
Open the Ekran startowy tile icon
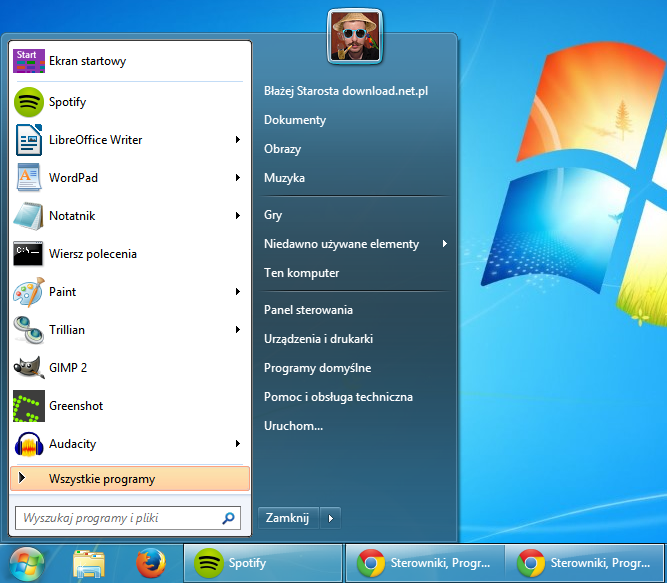point(29,61)
